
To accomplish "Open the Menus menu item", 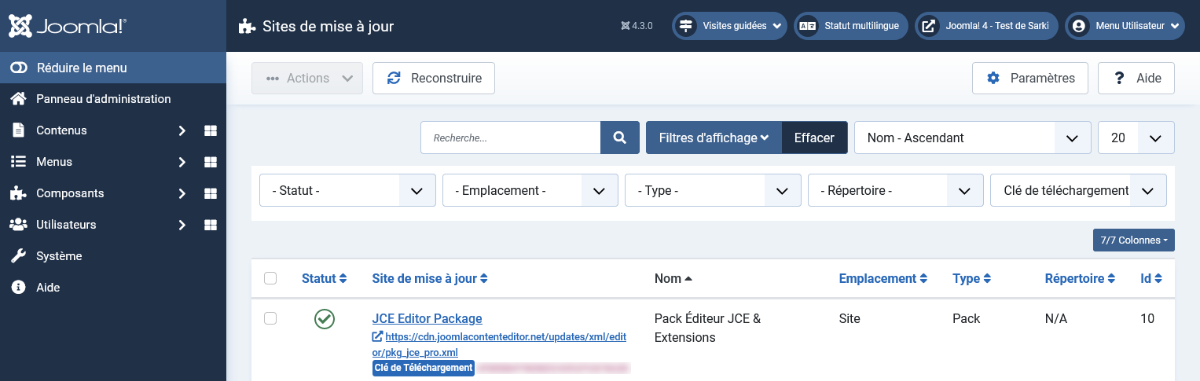I will 54,161.
